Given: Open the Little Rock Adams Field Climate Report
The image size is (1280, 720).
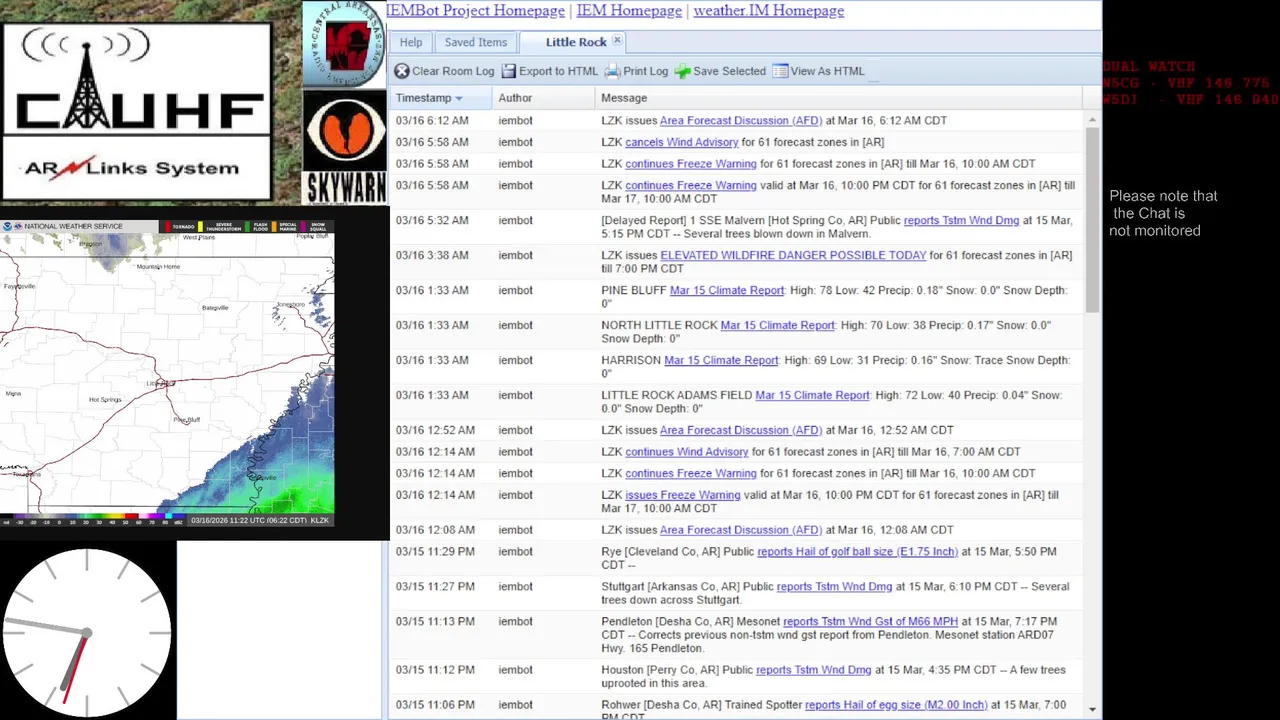Looking at the screenshot, I should coord(812,395).
